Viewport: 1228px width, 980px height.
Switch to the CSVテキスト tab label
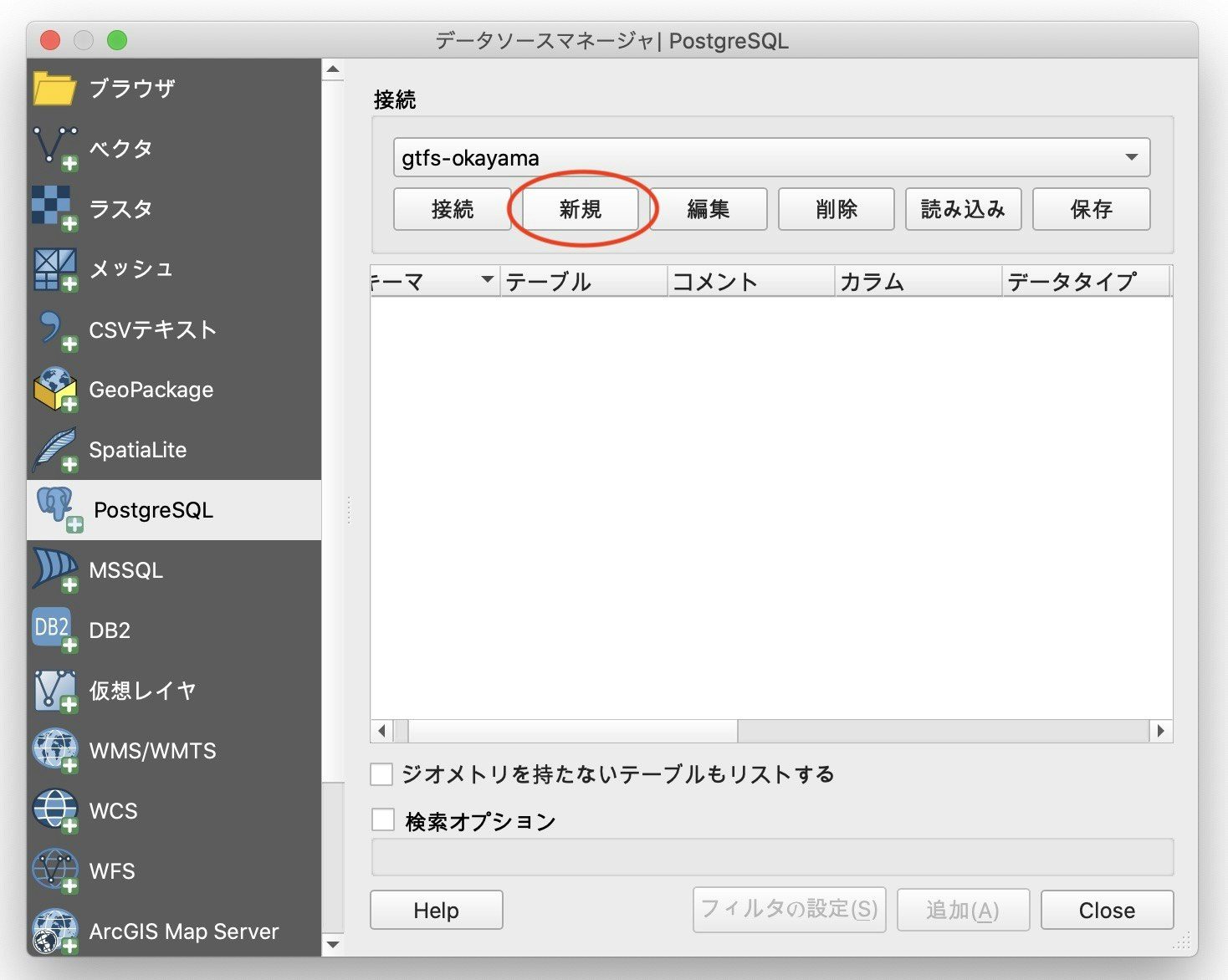153,329
